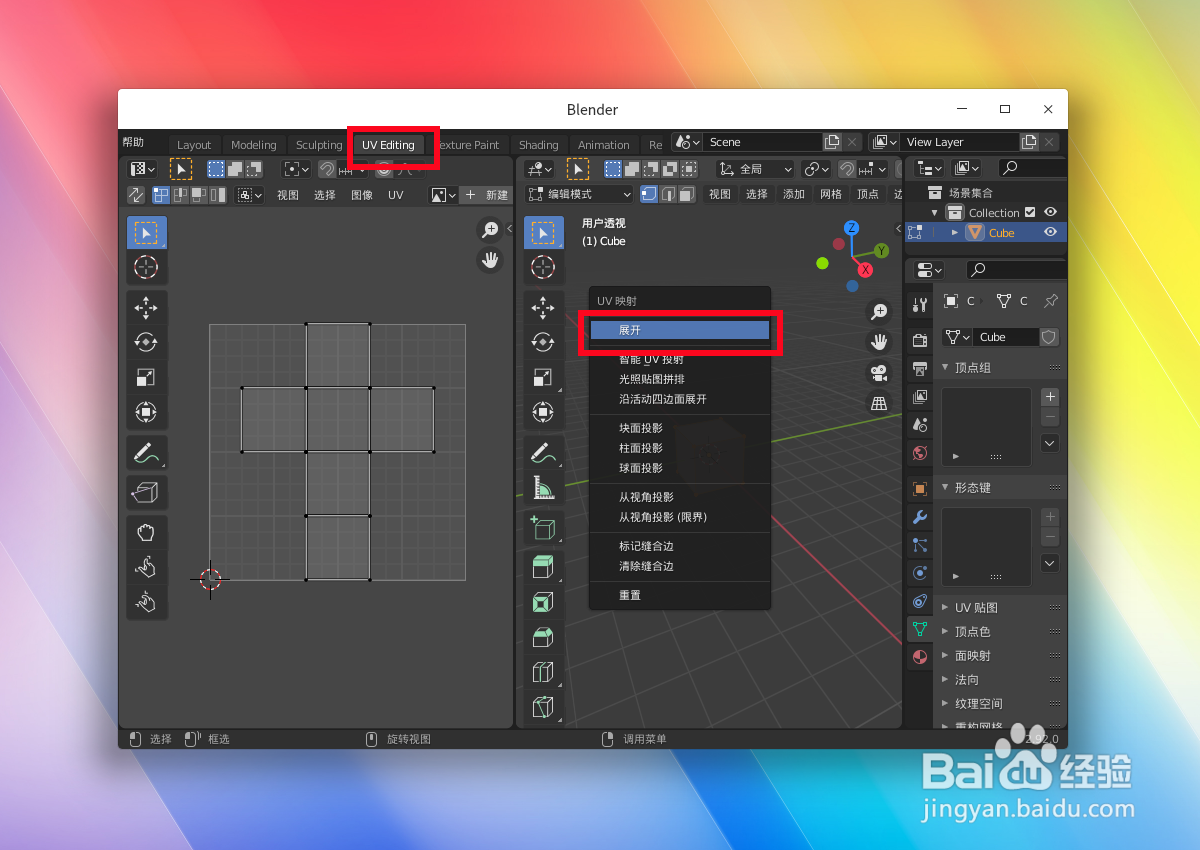
Task: Select the Pinch sculpt tool in the UV editor
Action: tap(146, 602)
